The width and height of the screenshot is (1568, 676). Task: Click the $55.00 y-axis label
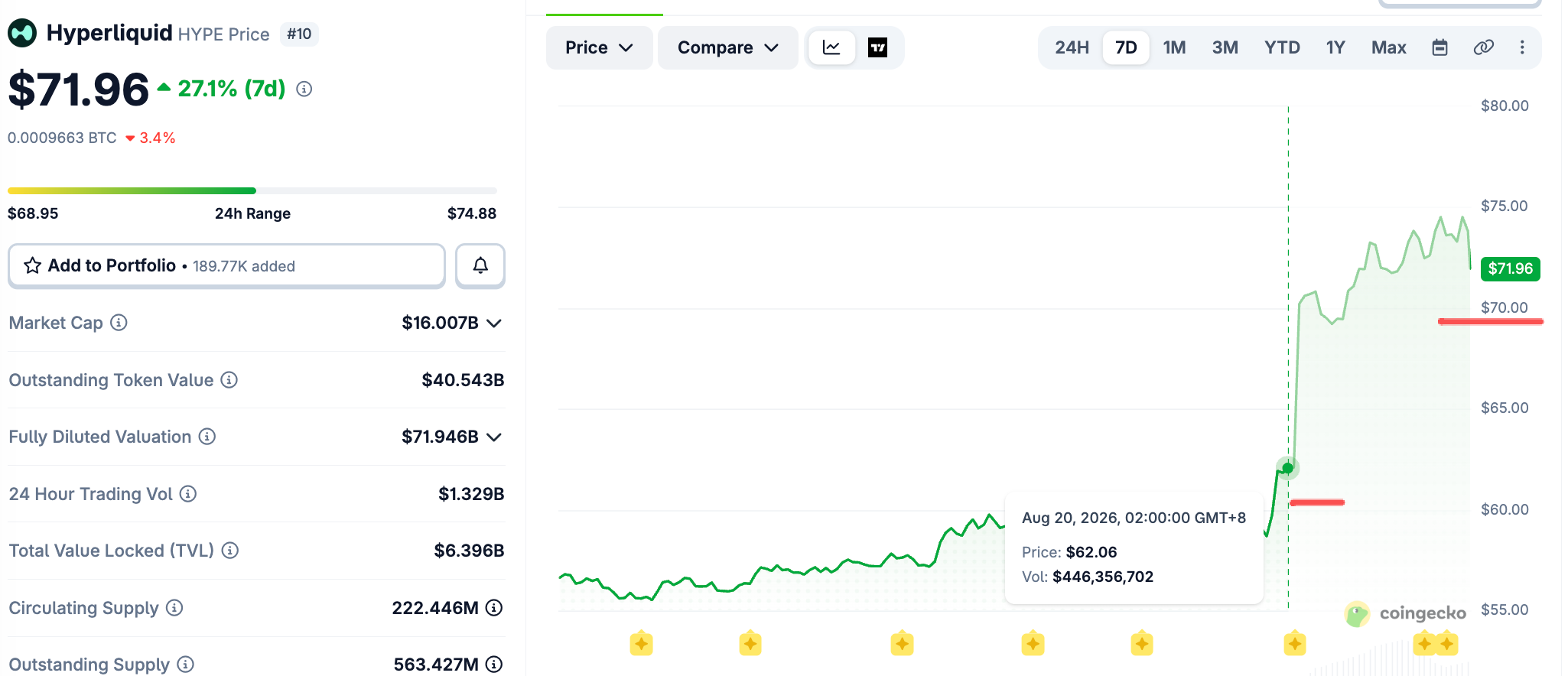1505,609
